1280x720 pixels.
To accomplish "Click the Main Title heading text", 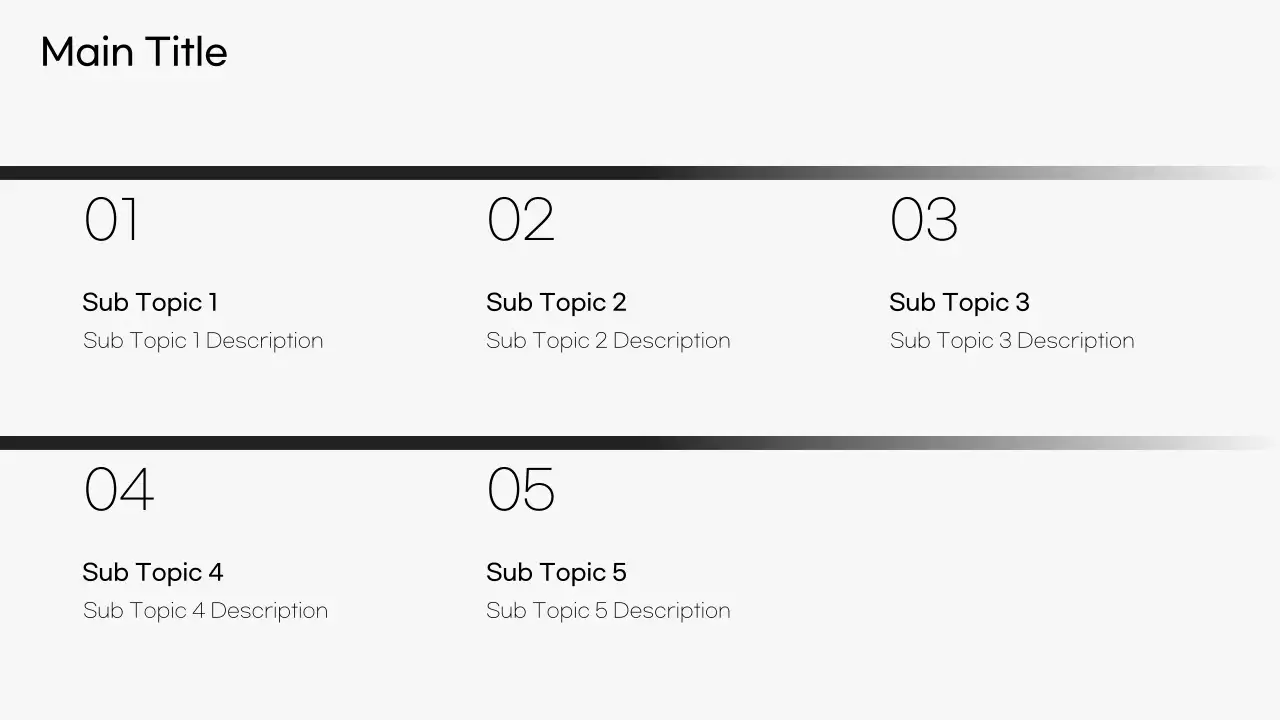I will (134, 52).
